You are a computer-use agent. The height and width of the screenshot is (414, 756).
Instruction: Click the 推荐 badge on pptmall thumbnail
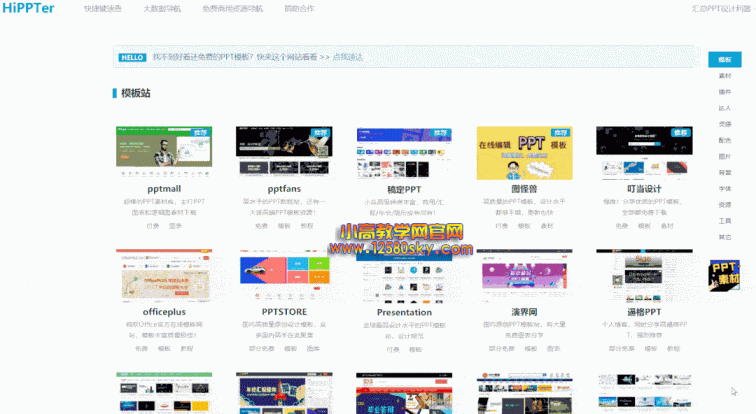pos(201,132)
